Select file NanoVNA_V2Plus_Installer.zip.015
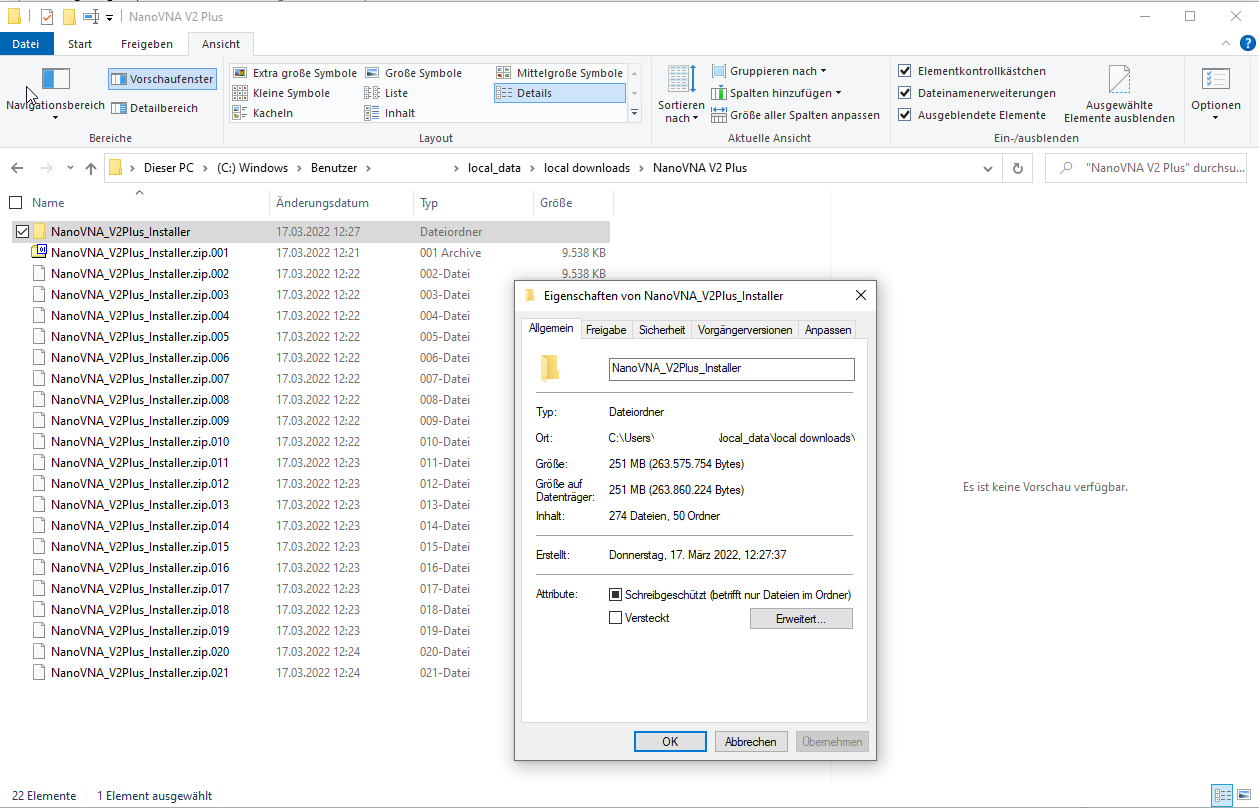Screen dimensions: 1259x808 [x=140, y=546]
